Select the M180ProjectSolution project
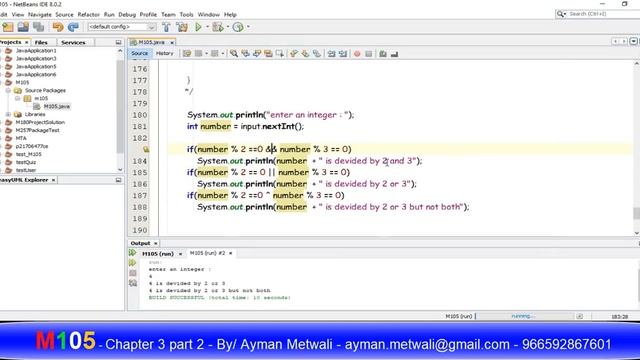The image size is (640, 360). (x=40, y=122)
